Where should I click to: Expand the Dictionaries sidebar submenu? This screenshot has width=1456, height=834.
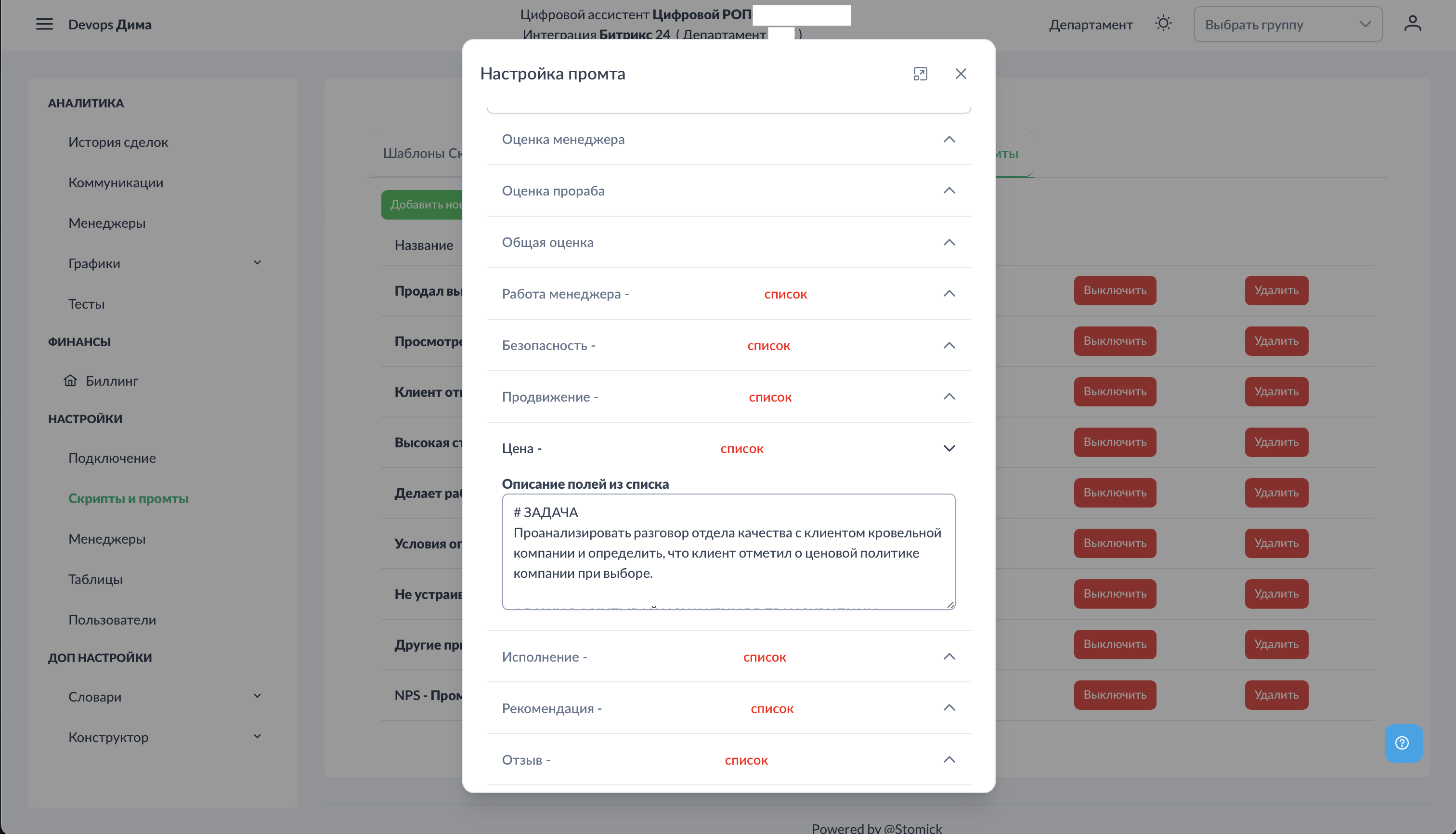tap(257, 696)
